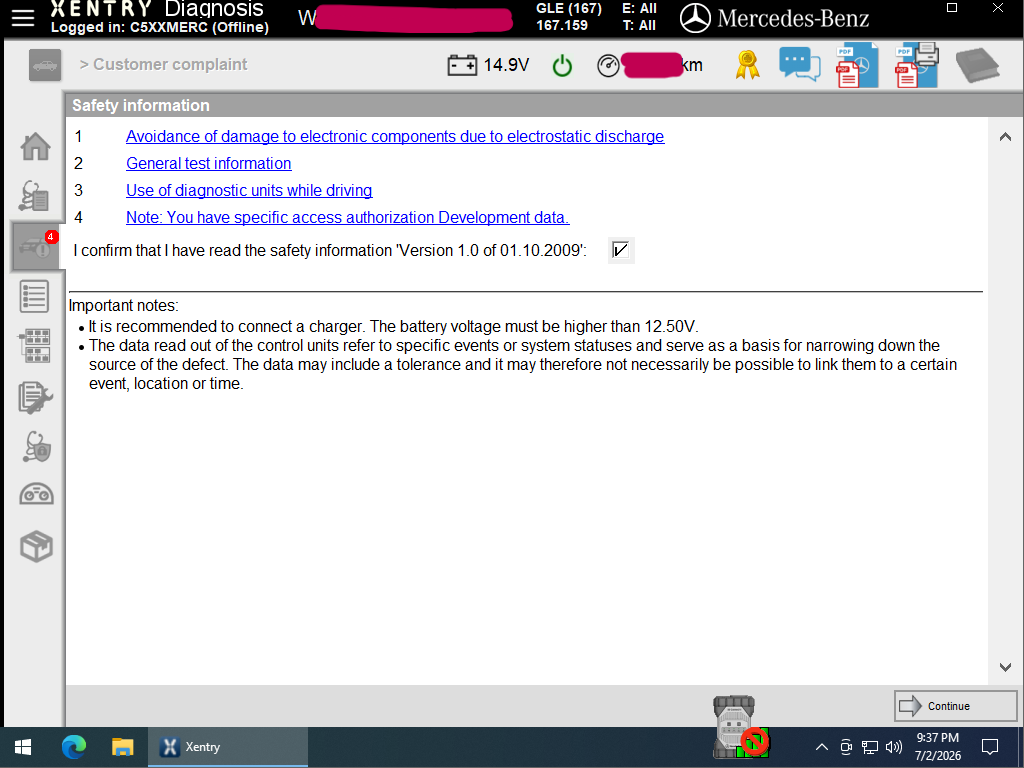Screen dimensions: 1024x768
Task: Click the PDF export document icon
Action: (857, 65)
